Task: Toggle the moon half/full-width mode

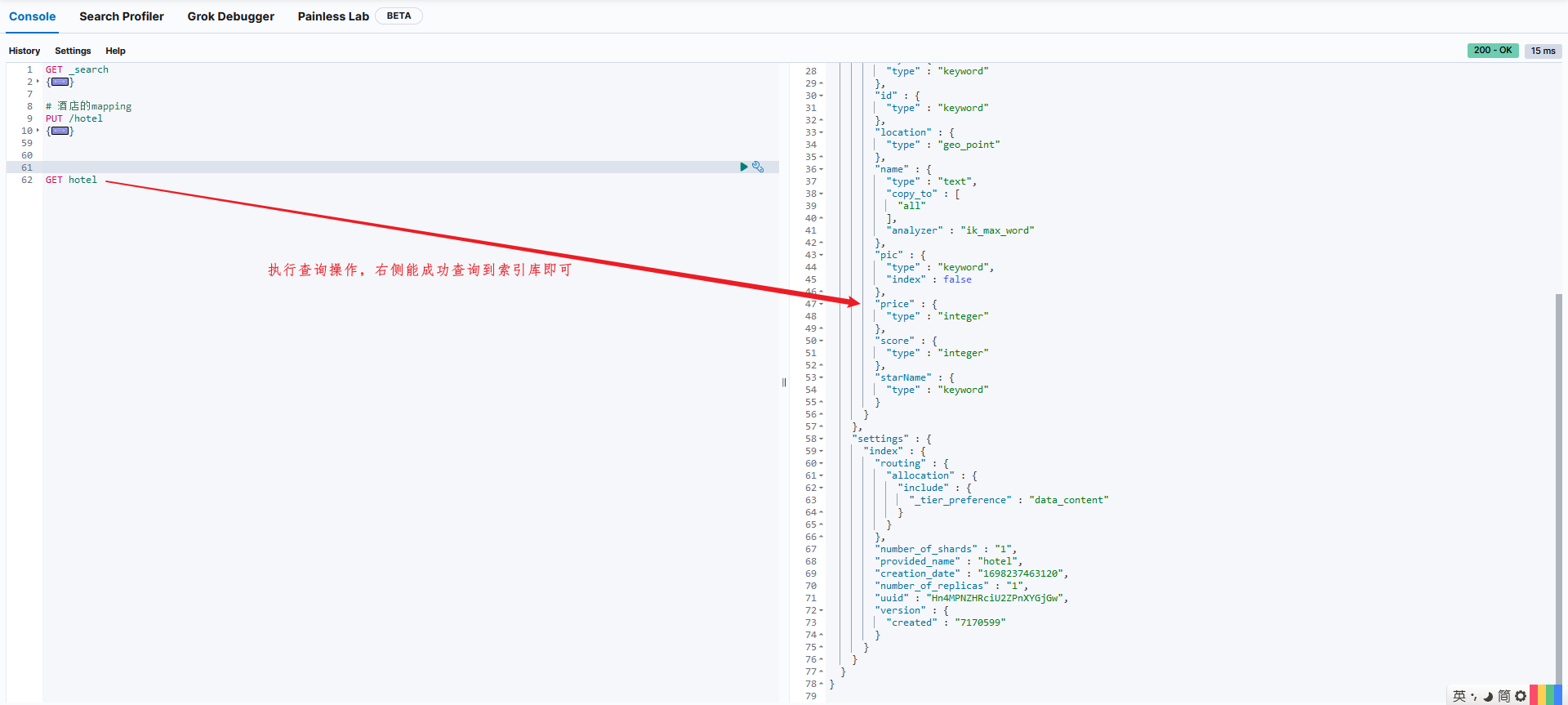Action: click(1488, 696)
